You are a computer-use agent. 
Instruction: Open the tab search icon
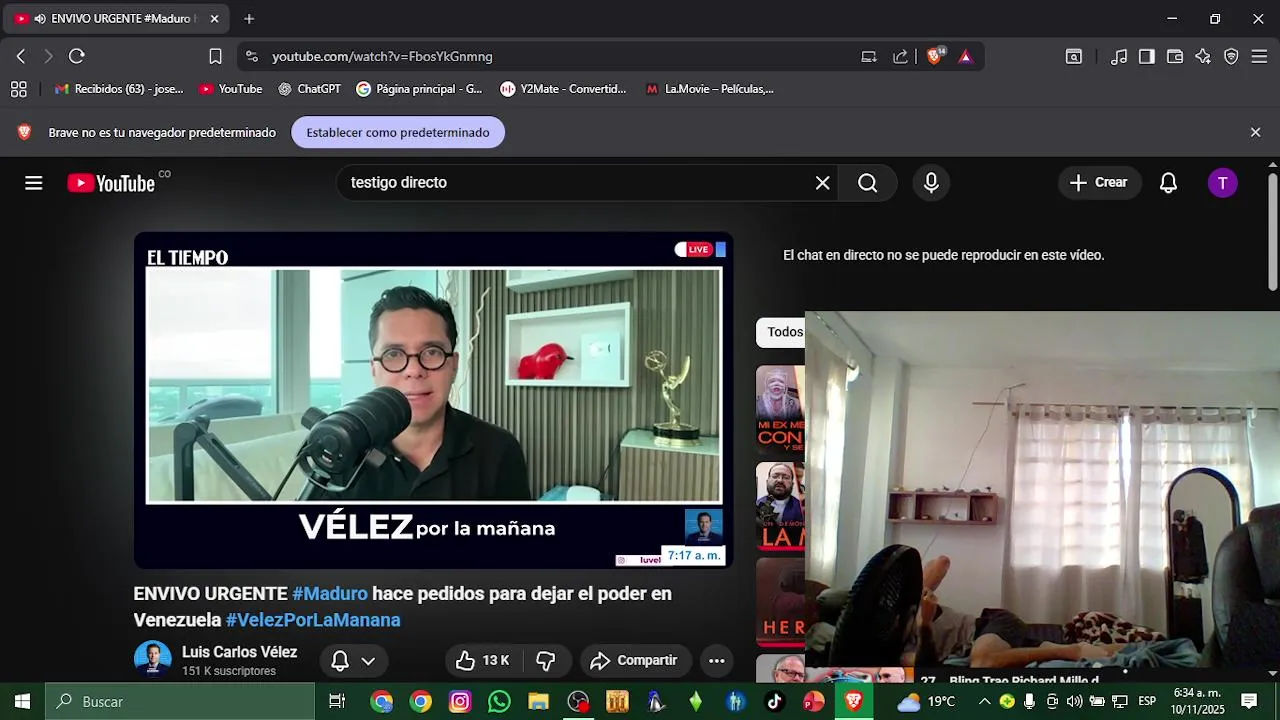[x=1074, y=57]
